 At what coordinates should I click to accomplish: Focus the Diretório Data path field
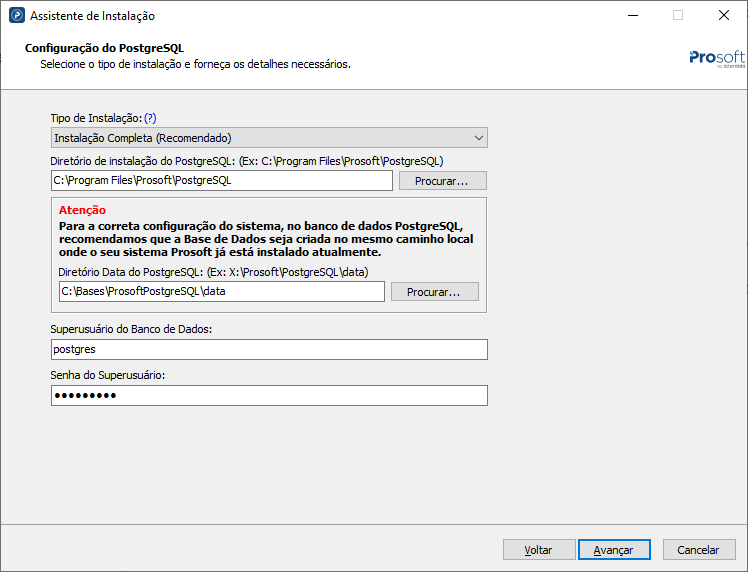pos(221,292)
